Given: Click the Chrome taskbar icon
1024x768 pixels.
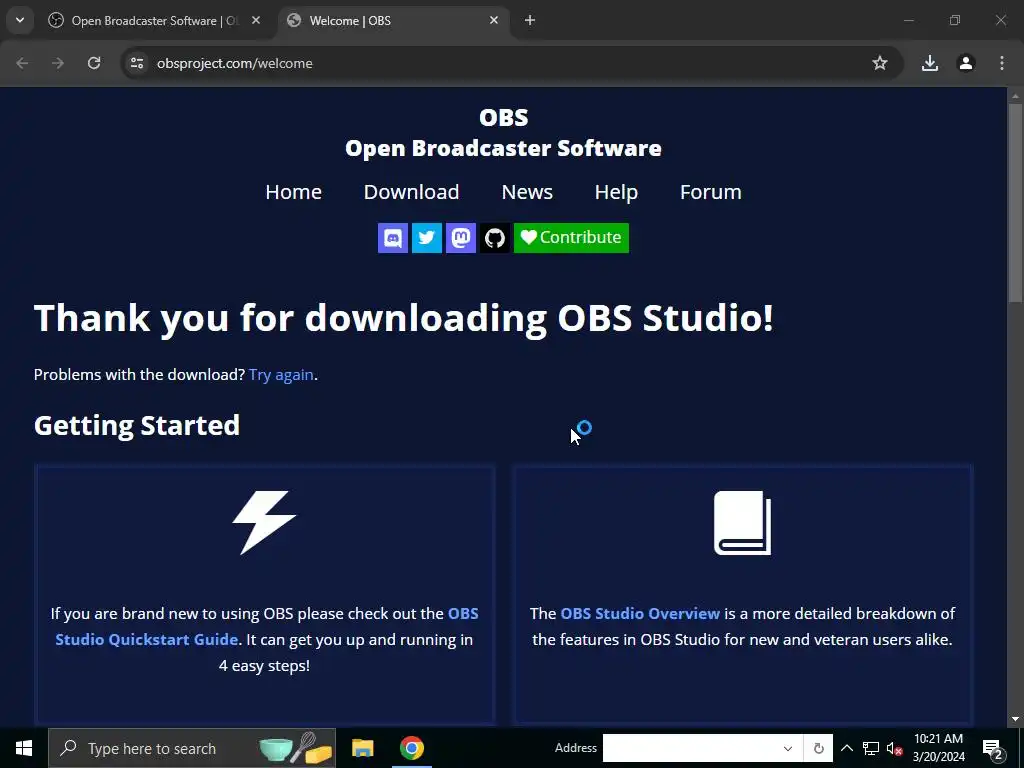Looking at the screenshot, I should [411, 748].
